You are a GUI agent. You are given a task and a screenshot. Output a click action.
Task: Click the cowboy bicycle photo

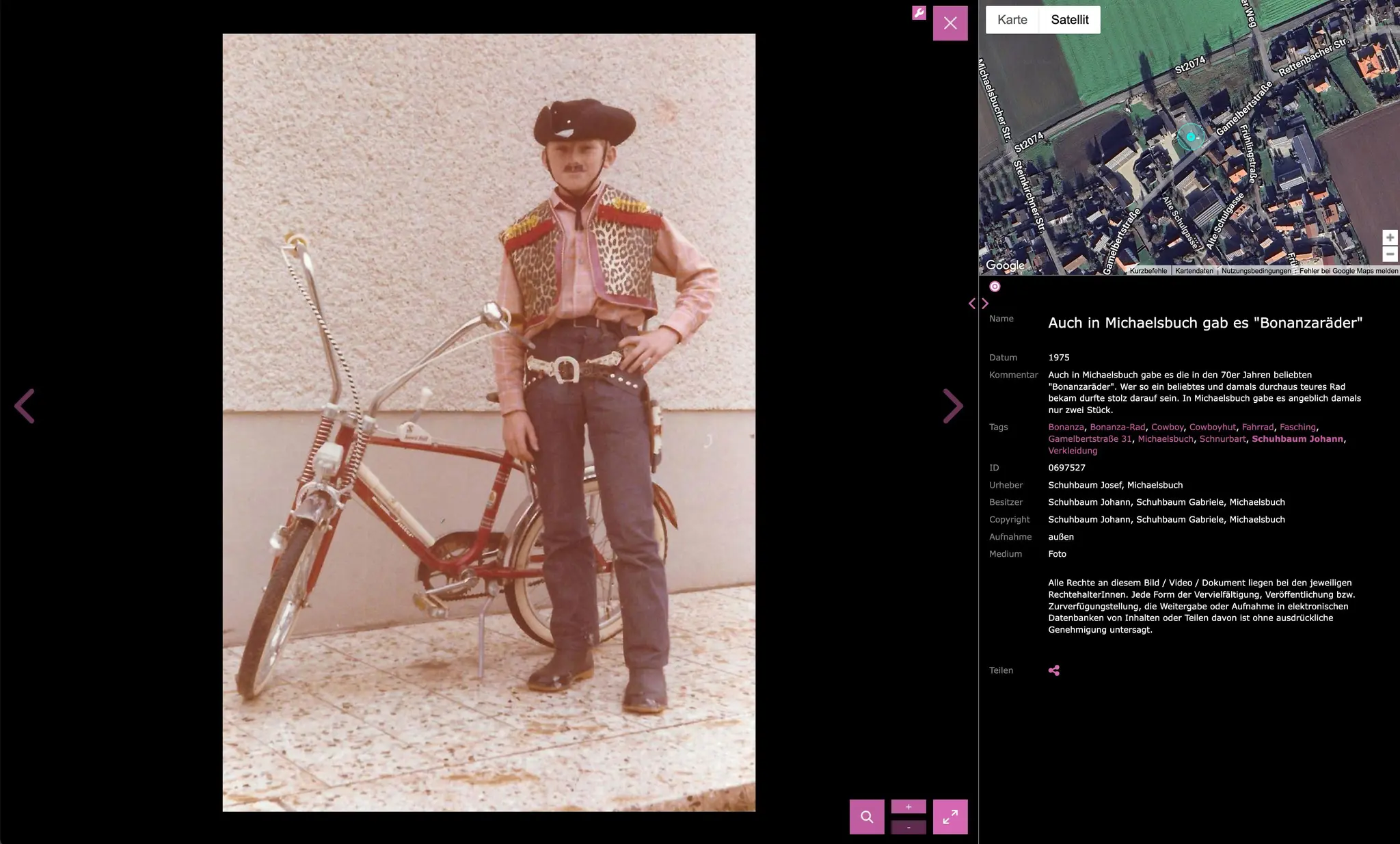tap(489, 423)
